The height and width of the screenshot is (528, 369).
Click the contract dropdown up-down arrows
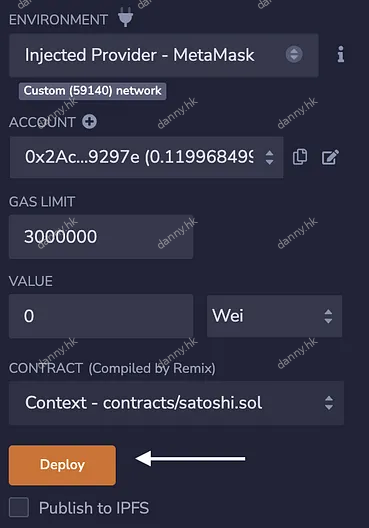[329, 403]
